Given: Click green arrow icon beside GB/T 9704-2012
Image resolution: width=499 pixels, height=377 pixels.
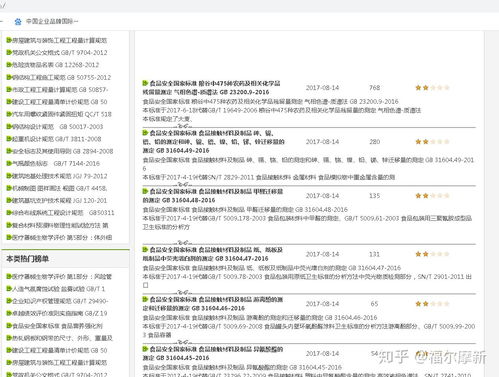Looking at the screenshot, I should (9, 52).
